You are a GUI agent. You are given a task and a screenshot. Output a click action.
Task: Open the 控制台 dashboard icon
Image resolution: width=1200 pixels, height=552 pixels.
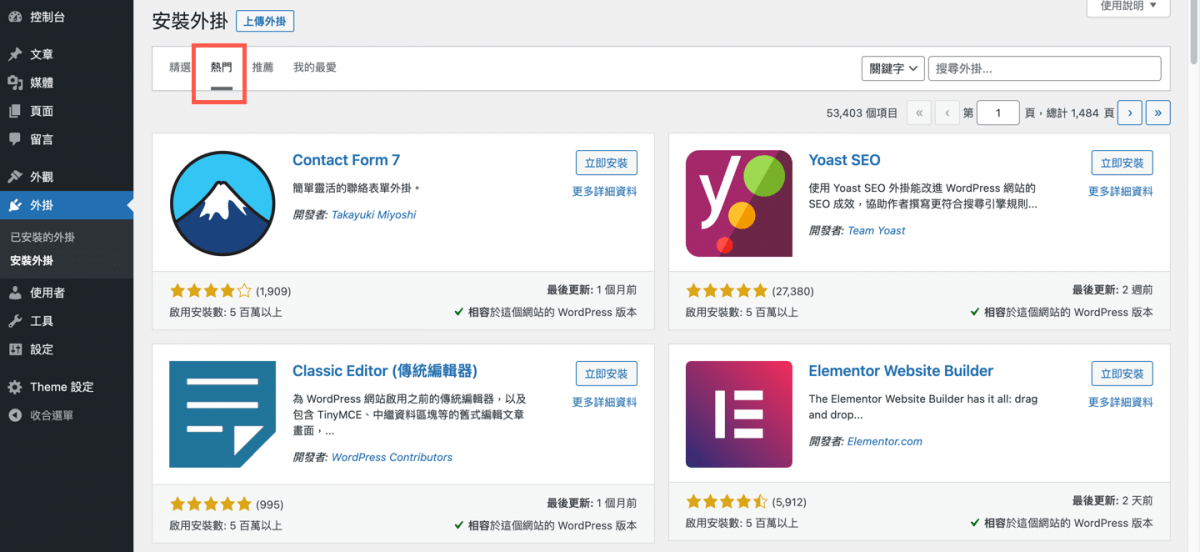coord(15,17)
